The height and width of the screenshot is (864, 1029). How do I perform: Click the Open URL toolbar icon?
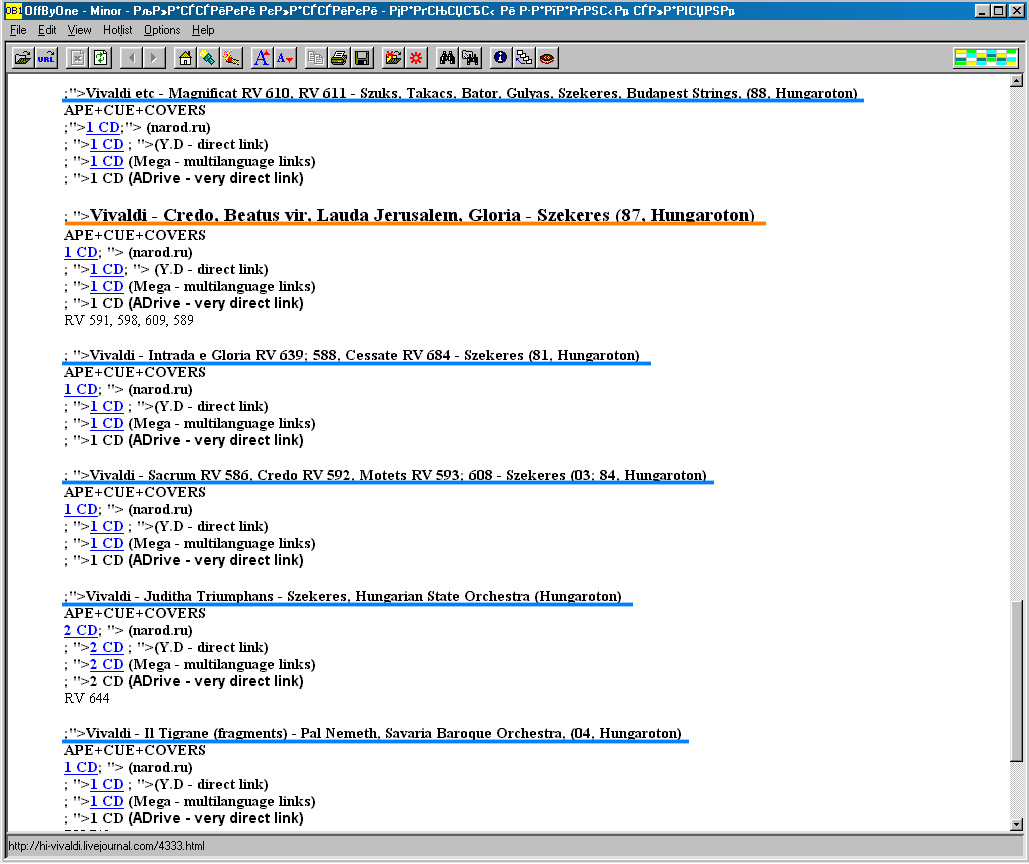tap(46, 58)
